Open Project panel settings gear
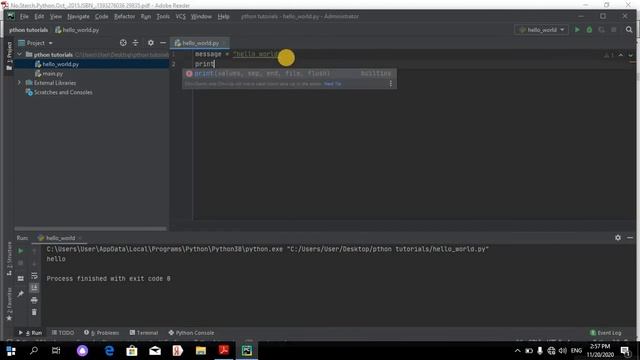Screen dimensions: 640x360 tap(151, 43)
